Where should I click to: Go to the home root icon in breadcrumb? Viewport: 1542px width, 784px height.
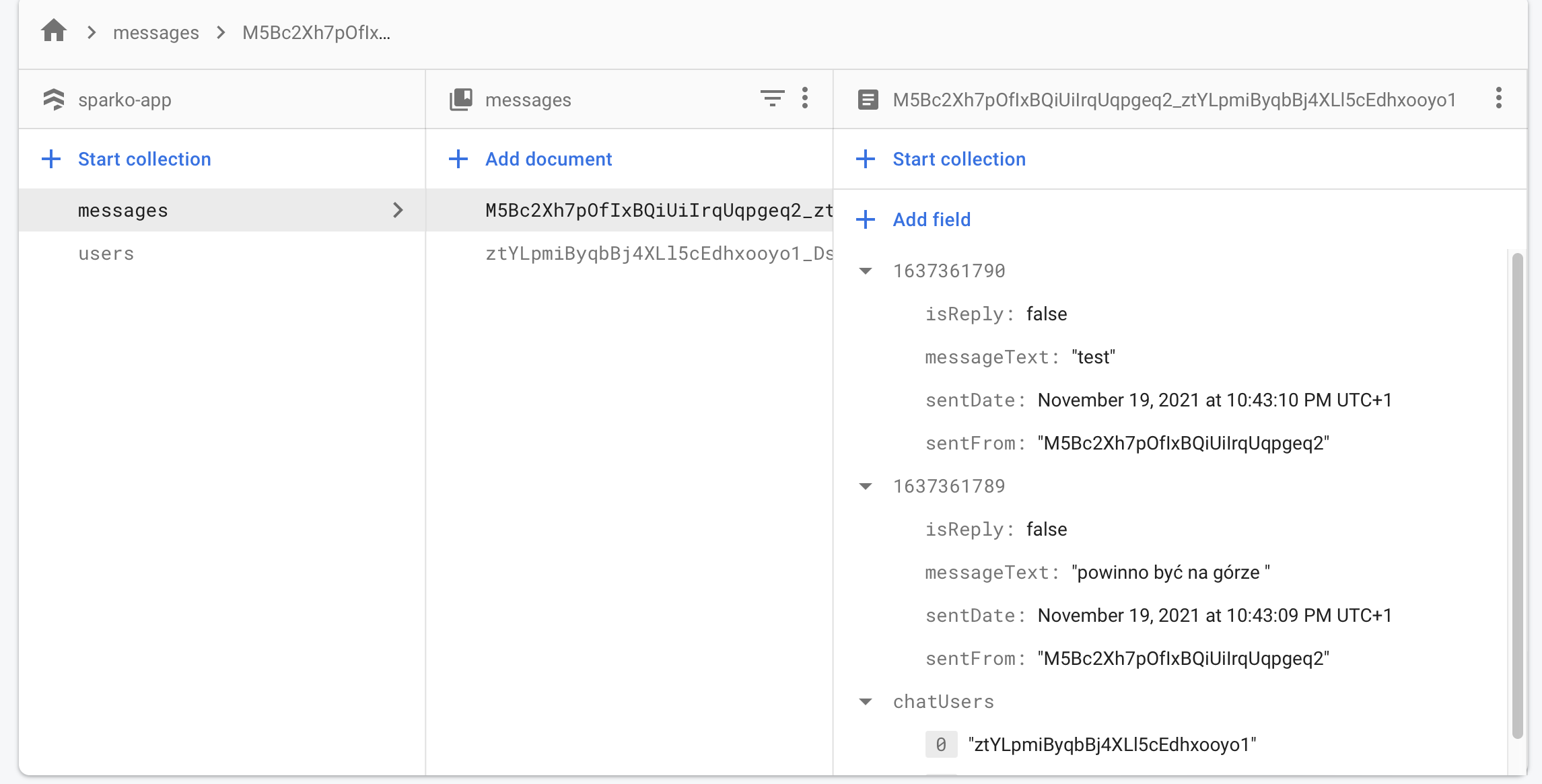click(54, 31)
